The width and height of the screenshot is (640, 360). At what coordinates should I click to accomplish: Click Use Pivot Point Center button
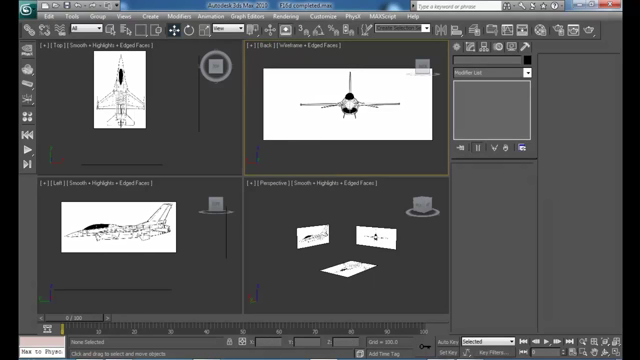(253, 30)
